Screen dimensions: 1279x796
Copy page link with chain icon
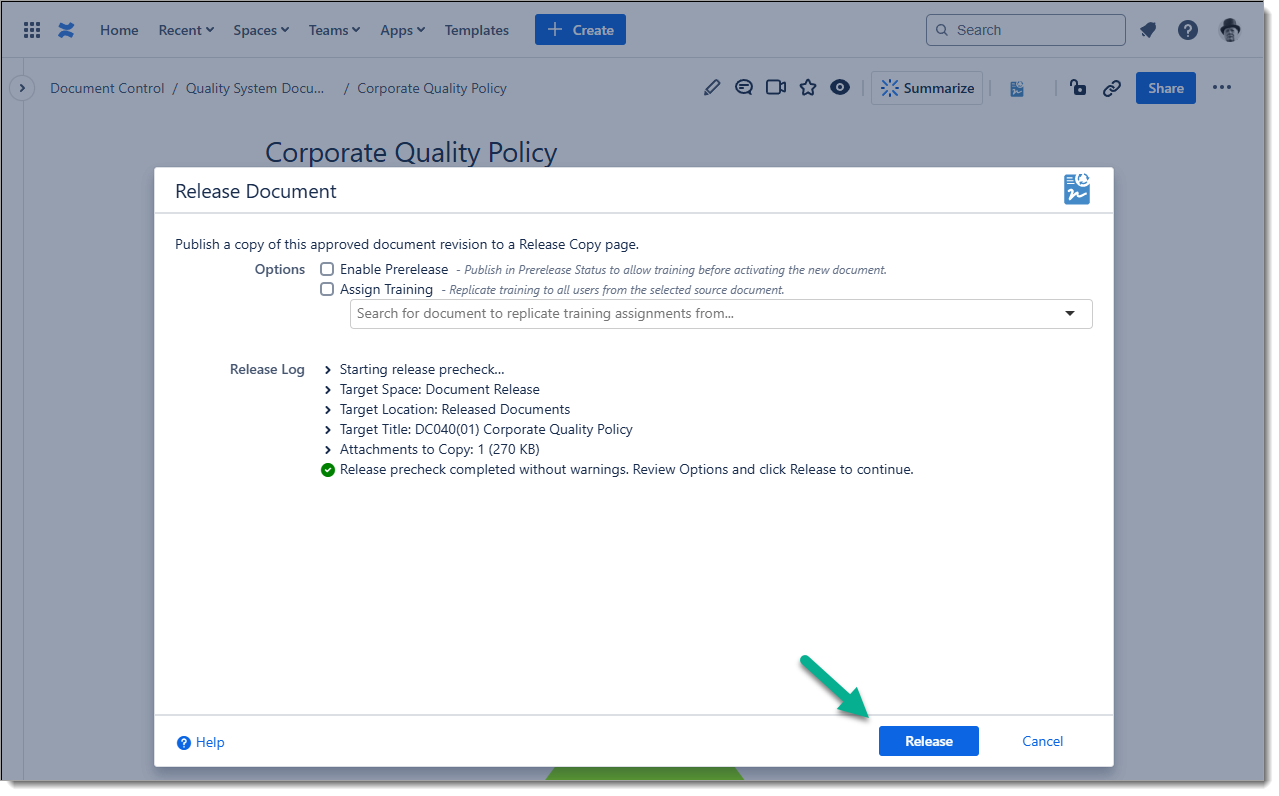[1111, 88]
